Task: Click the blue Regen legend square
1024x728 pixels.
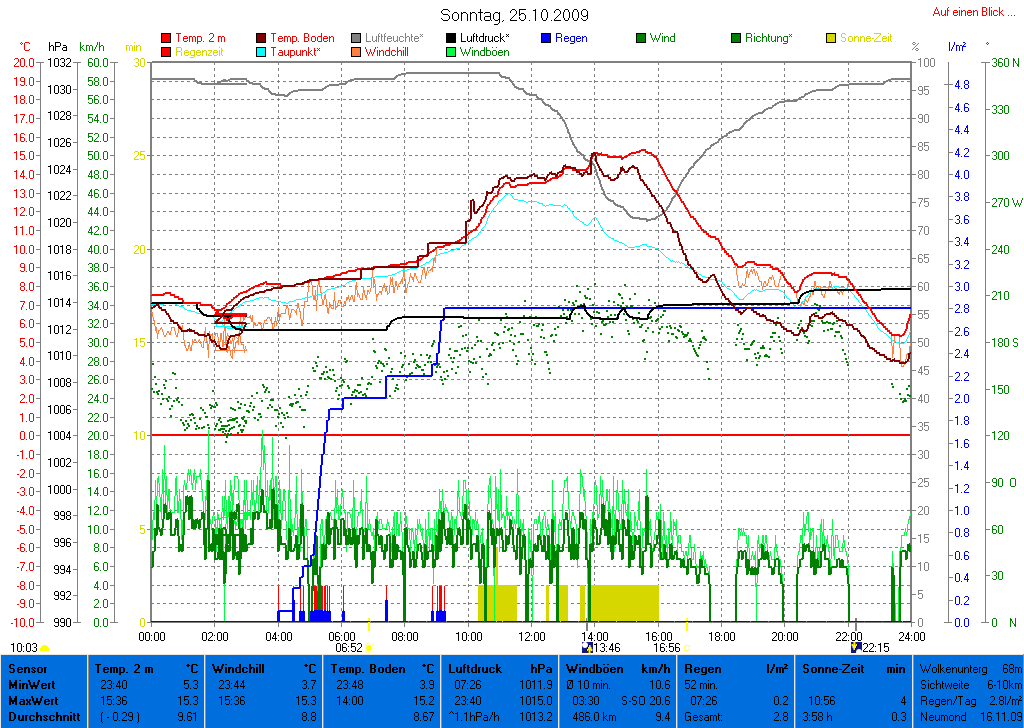Action: 546,38
